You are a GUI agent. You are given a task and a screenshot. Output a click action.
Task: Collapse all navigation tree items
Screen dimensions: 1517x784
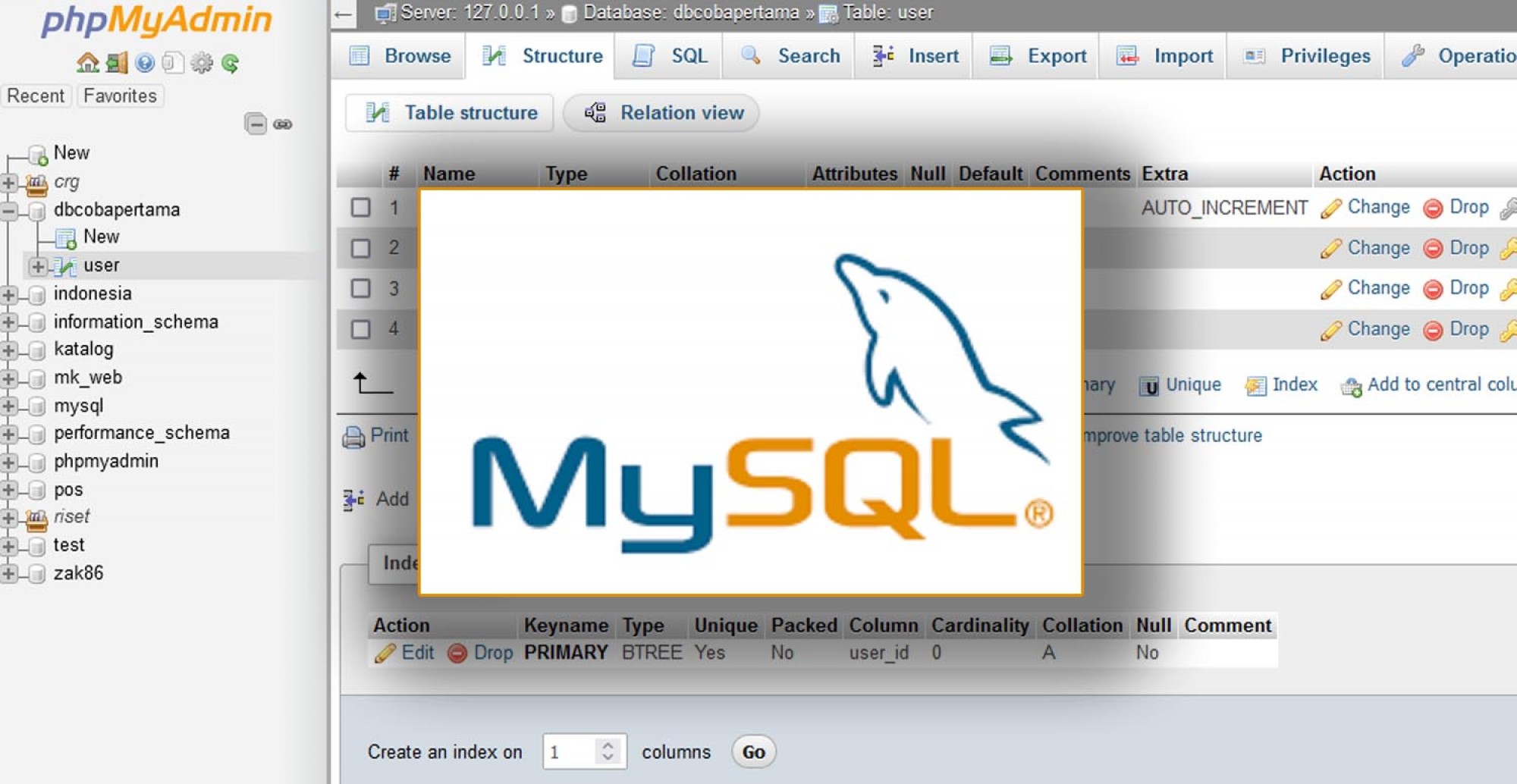tap(256, 124)
